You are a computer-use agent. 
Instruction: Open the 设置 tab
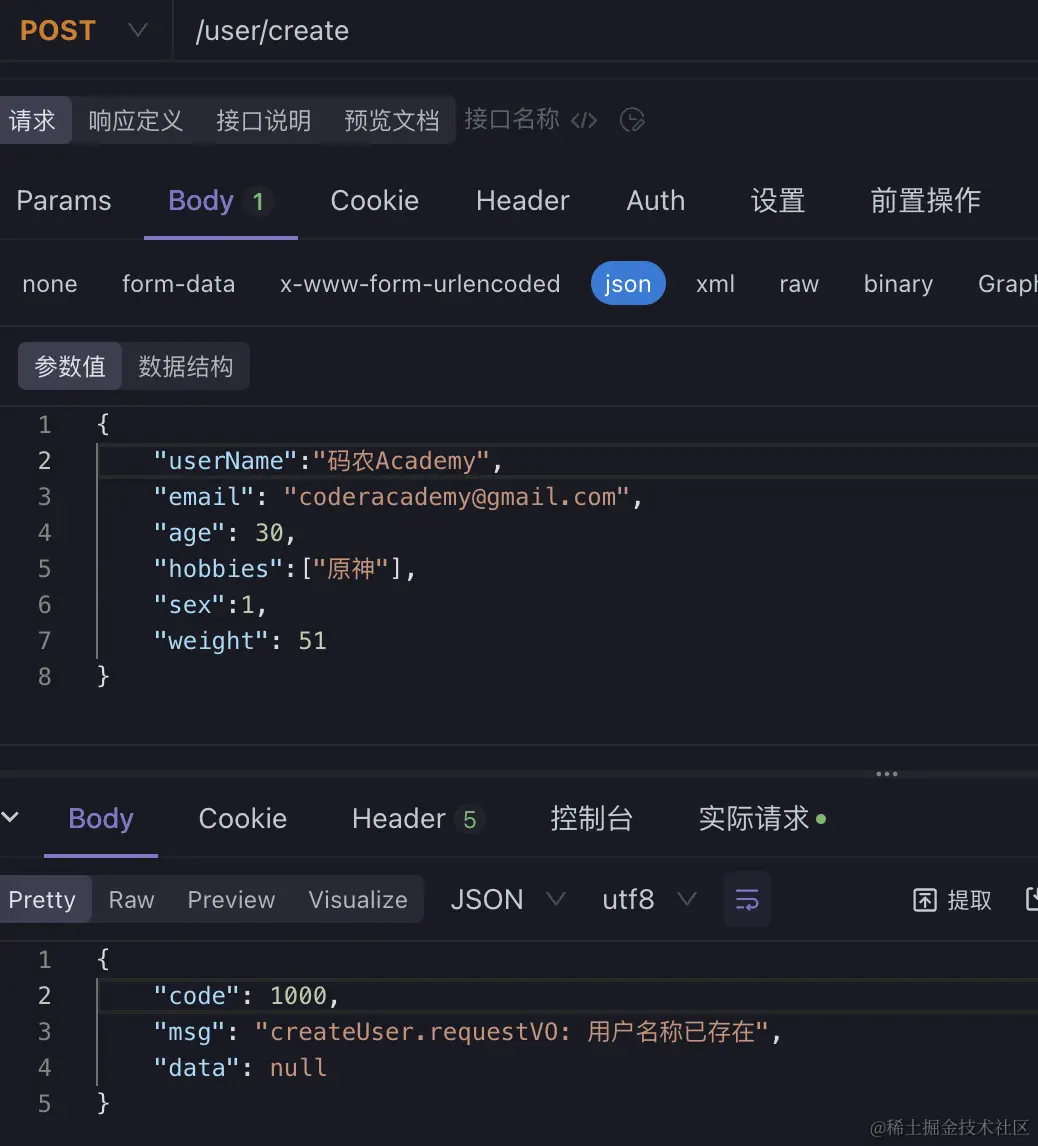click(x=778, y=200)
